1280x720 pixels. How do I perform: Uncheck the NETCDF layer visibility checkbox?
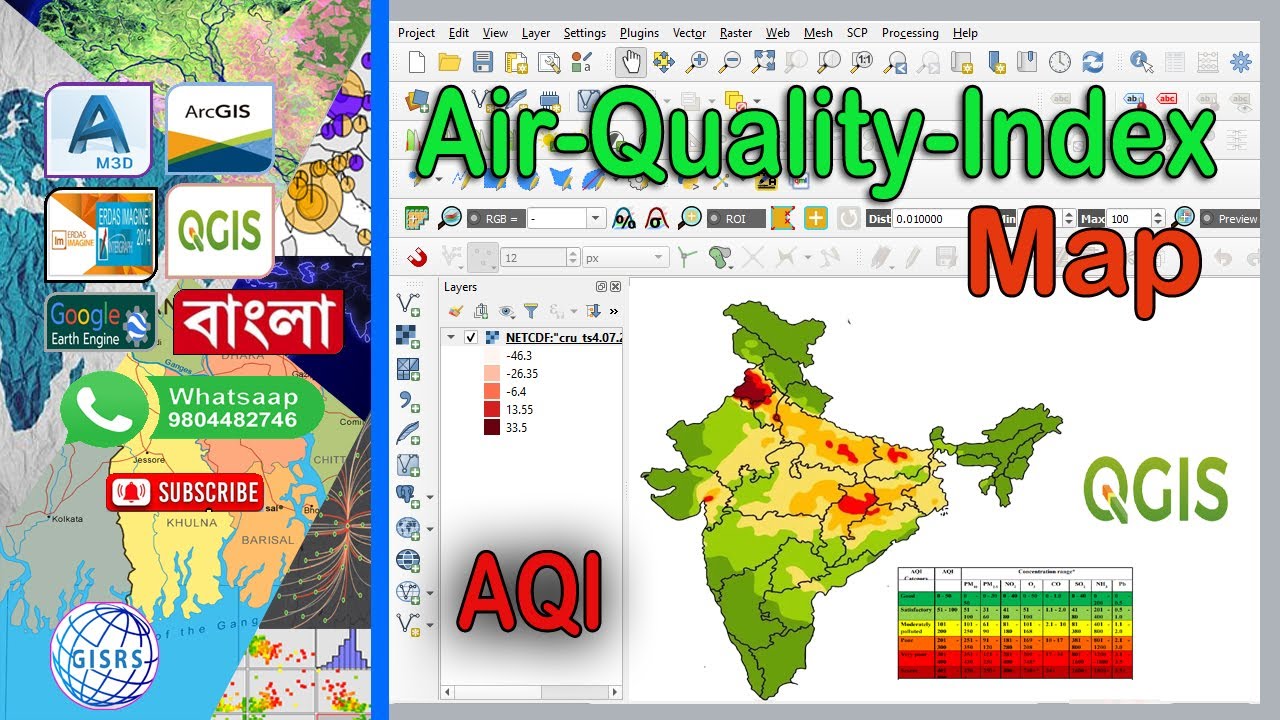coord(471,338)
